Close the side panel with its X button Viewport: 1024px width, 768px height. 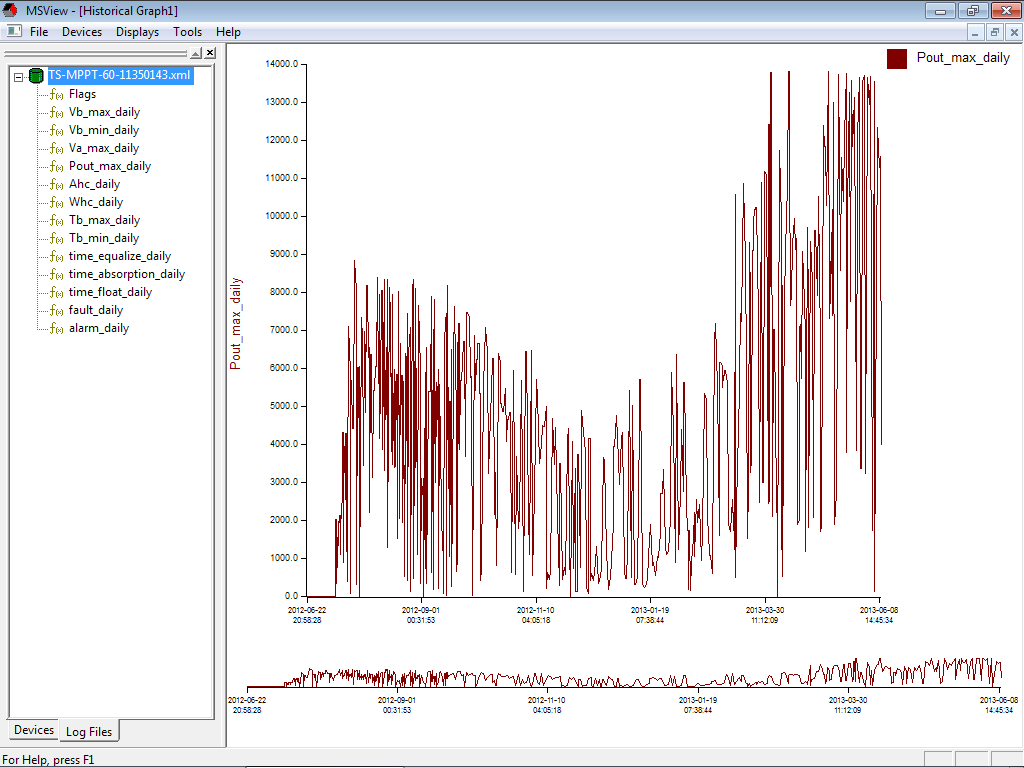pyautogui.click(x=210, y=53)
